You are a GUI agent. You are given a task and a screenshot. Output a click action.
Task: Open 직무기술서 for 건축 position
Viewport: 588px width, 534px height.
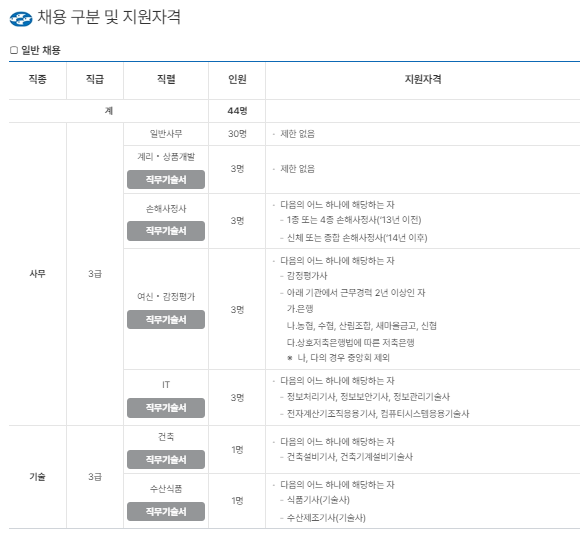(166, 459)
